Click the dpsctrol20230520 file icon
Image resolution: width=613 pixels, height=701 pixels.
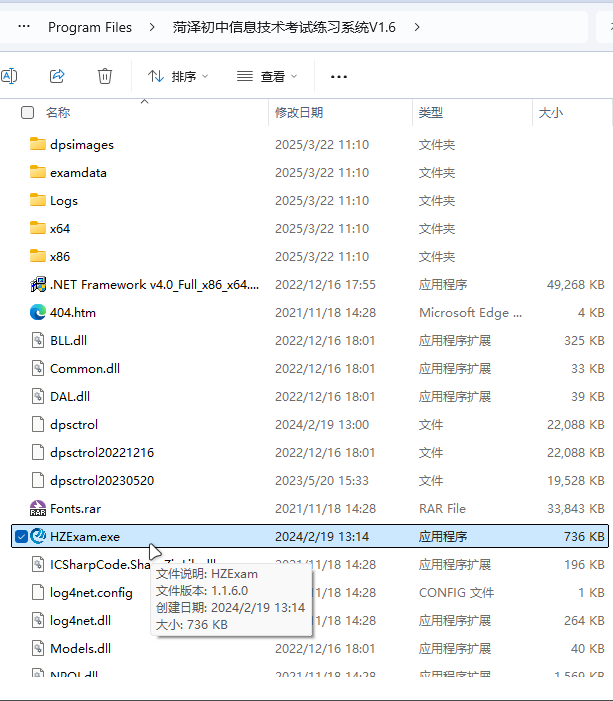(x=38, y=480)
